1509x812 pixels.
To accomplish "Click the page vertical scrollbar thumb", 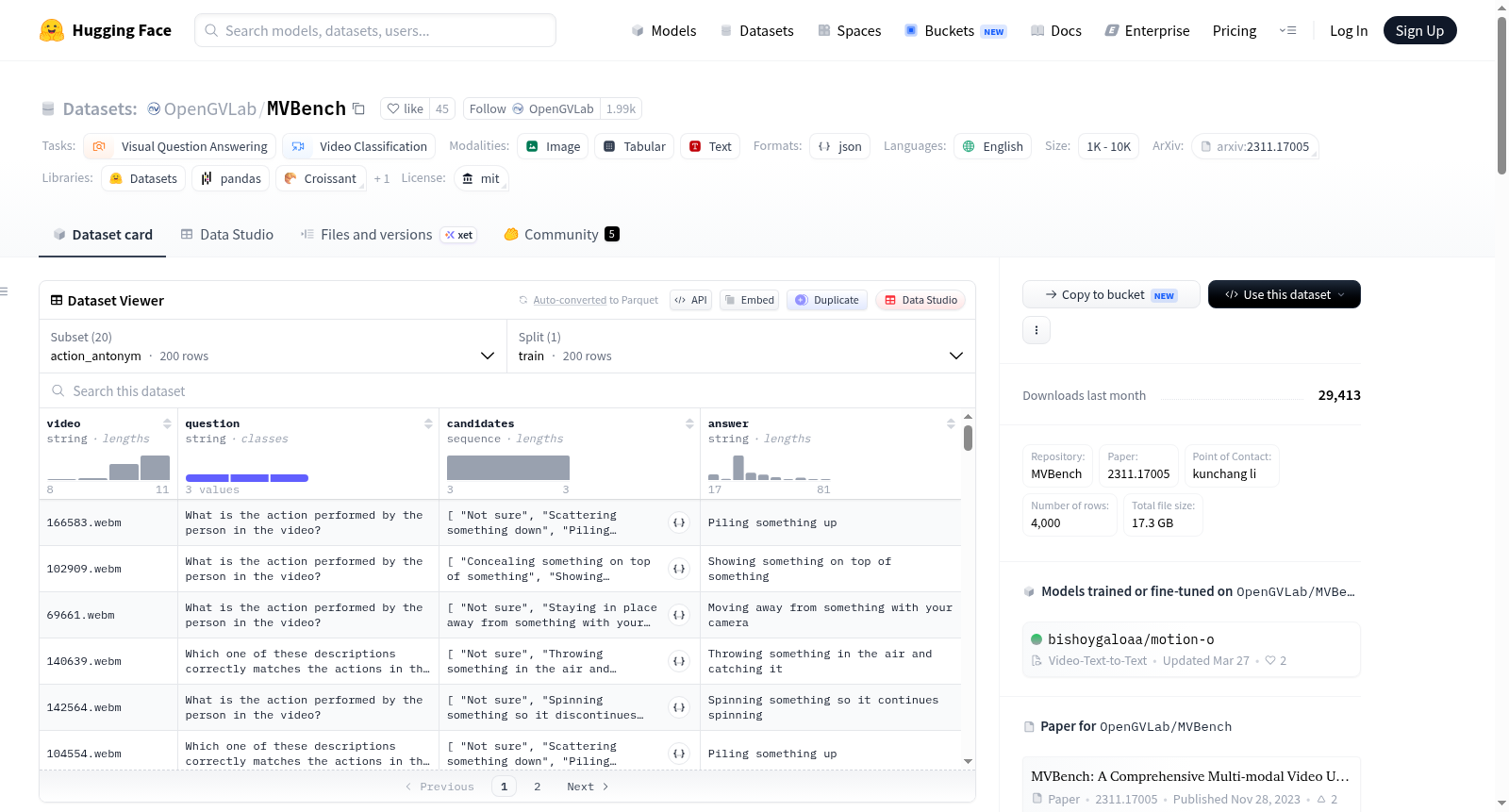I will click(x=1501, y=94).
